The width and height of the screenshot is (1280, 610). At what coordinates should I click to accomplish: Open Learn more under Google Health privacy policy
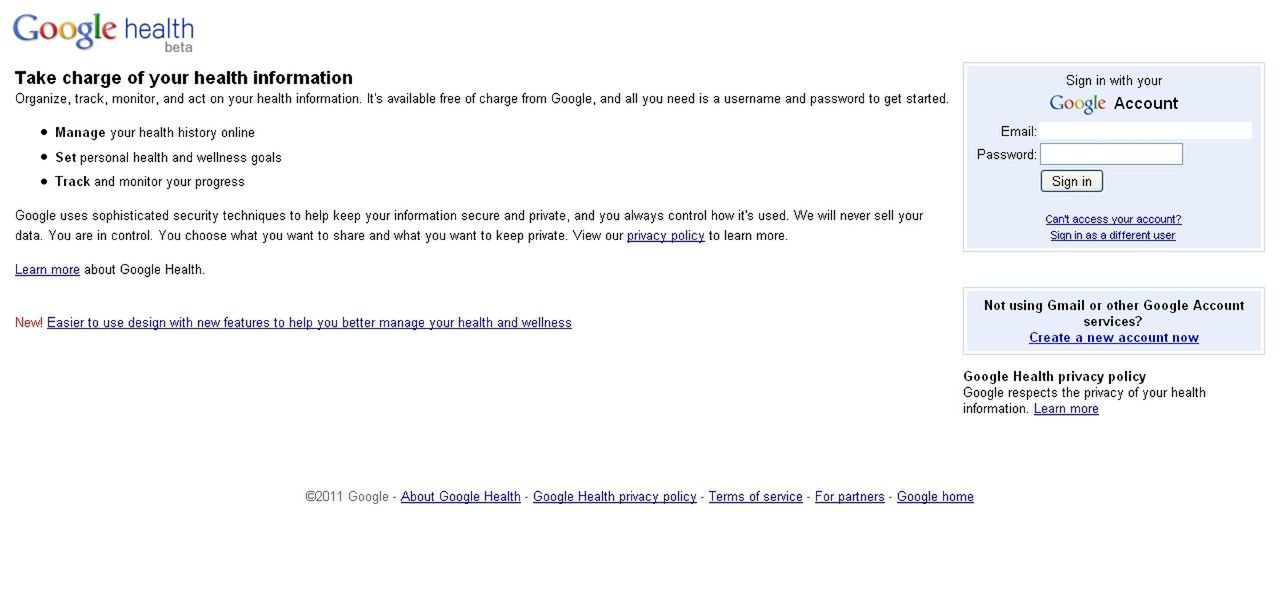(1066, 409)
